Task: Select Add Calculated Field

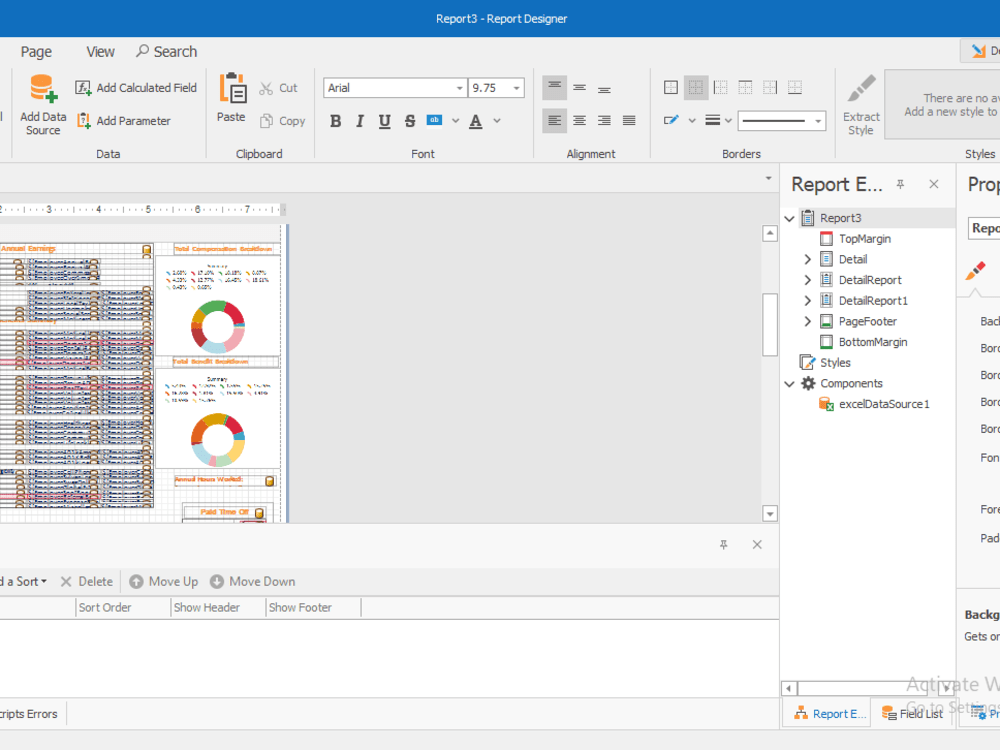Action: (136, 87)
